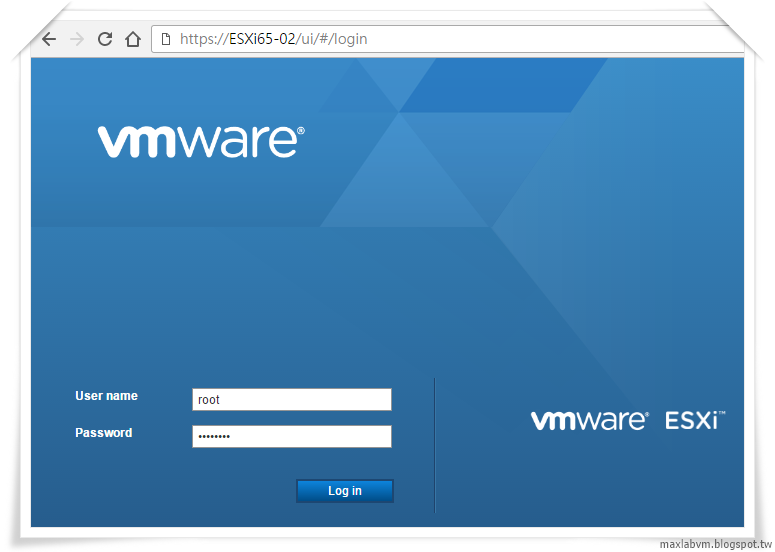The width and height of the screenshot is (775, 552).
Task: Click the light triangle pattern in the banner
Action: click(404, 171)
